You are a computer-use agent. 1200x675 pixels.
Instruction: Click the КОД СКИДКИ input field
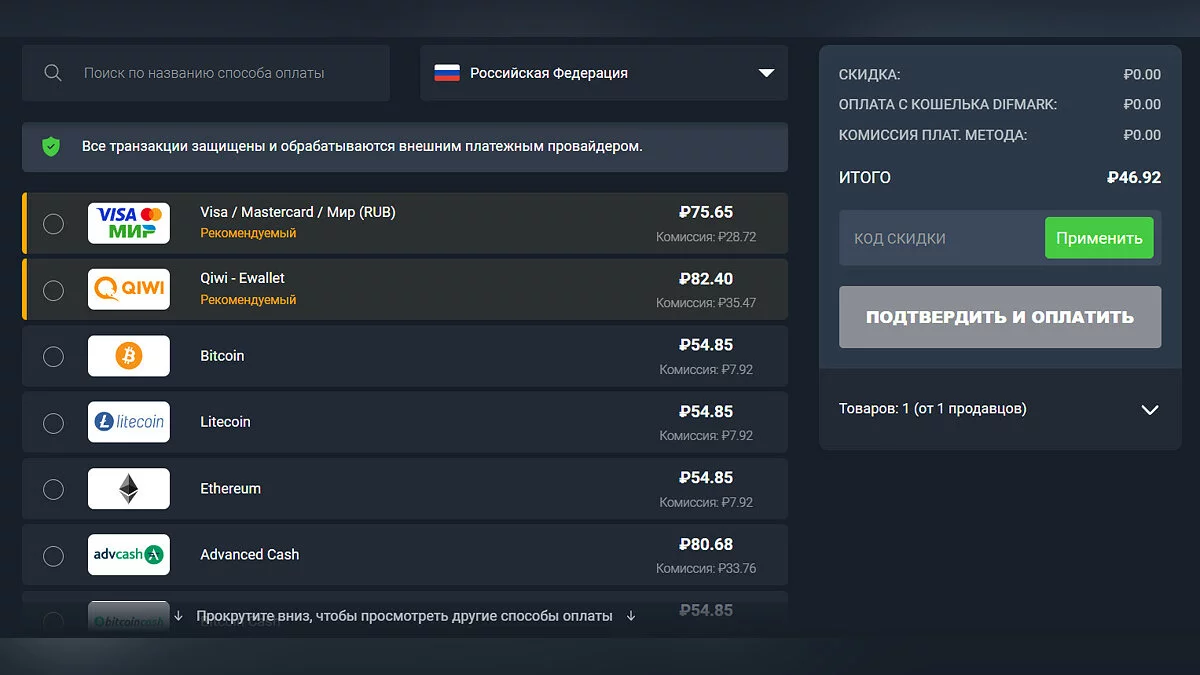pyautogui.click(x=940, y=239)
